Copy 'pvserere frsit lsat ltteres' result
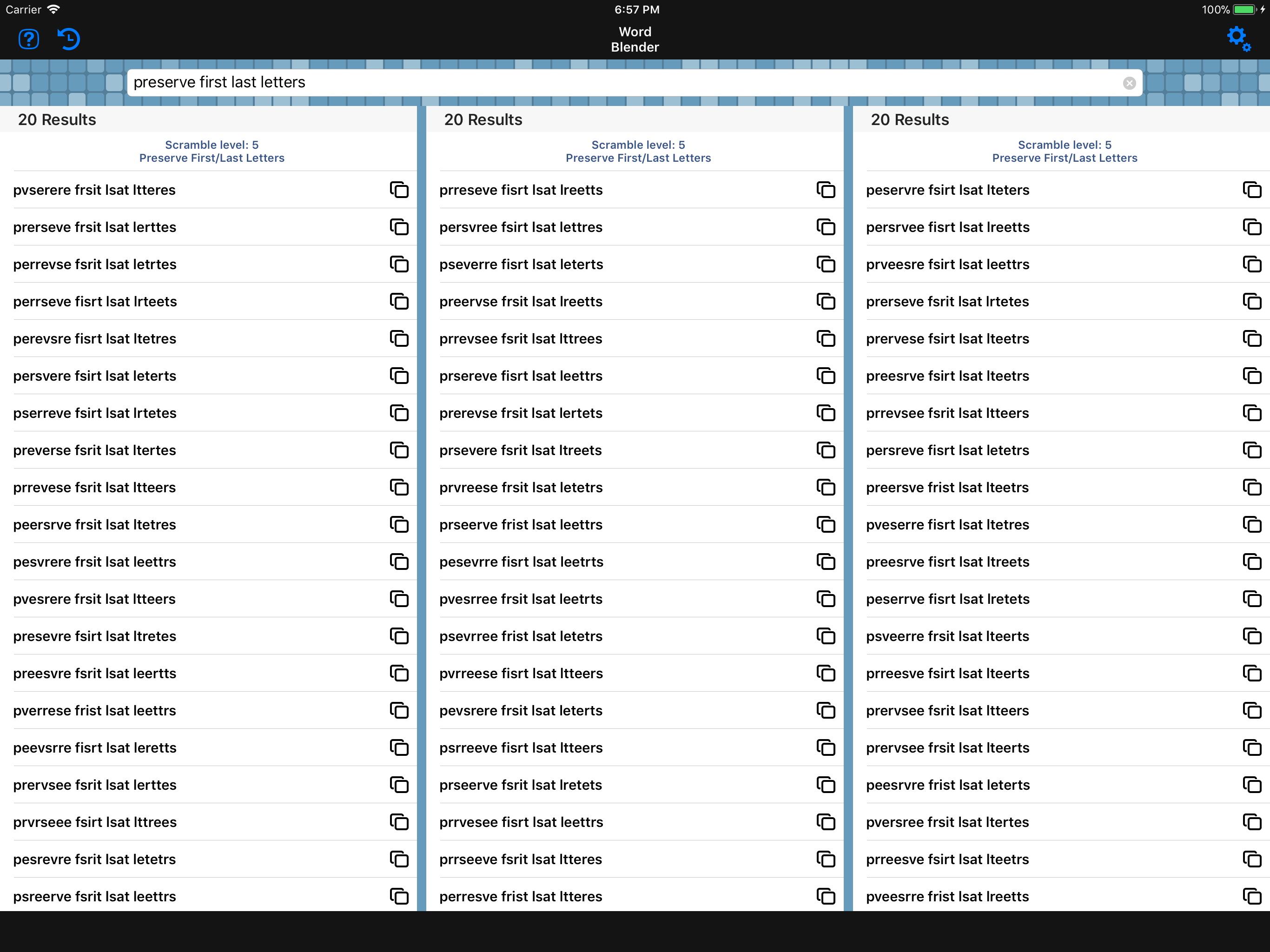The height and width of the screenshot is (952, 1270). pyautogui.click(x=399, y=190)
